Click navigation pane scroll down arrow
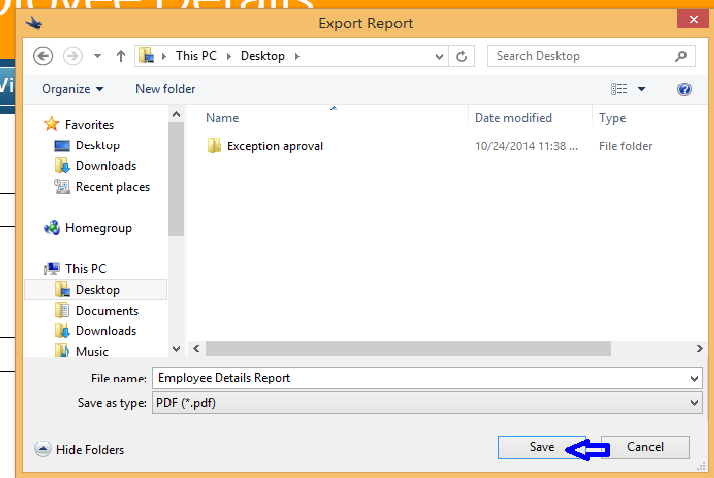This screenshot has width=714, height=478. [176, 349]
